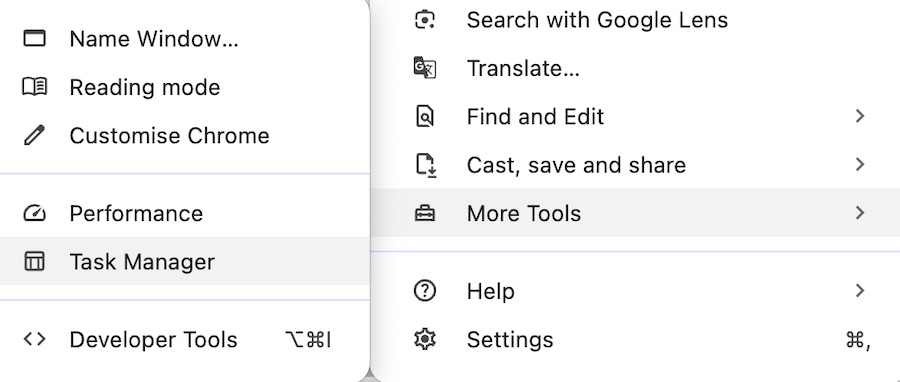900x382 pixels.
Task: Launch Task Manager
Action: [184, 262]
